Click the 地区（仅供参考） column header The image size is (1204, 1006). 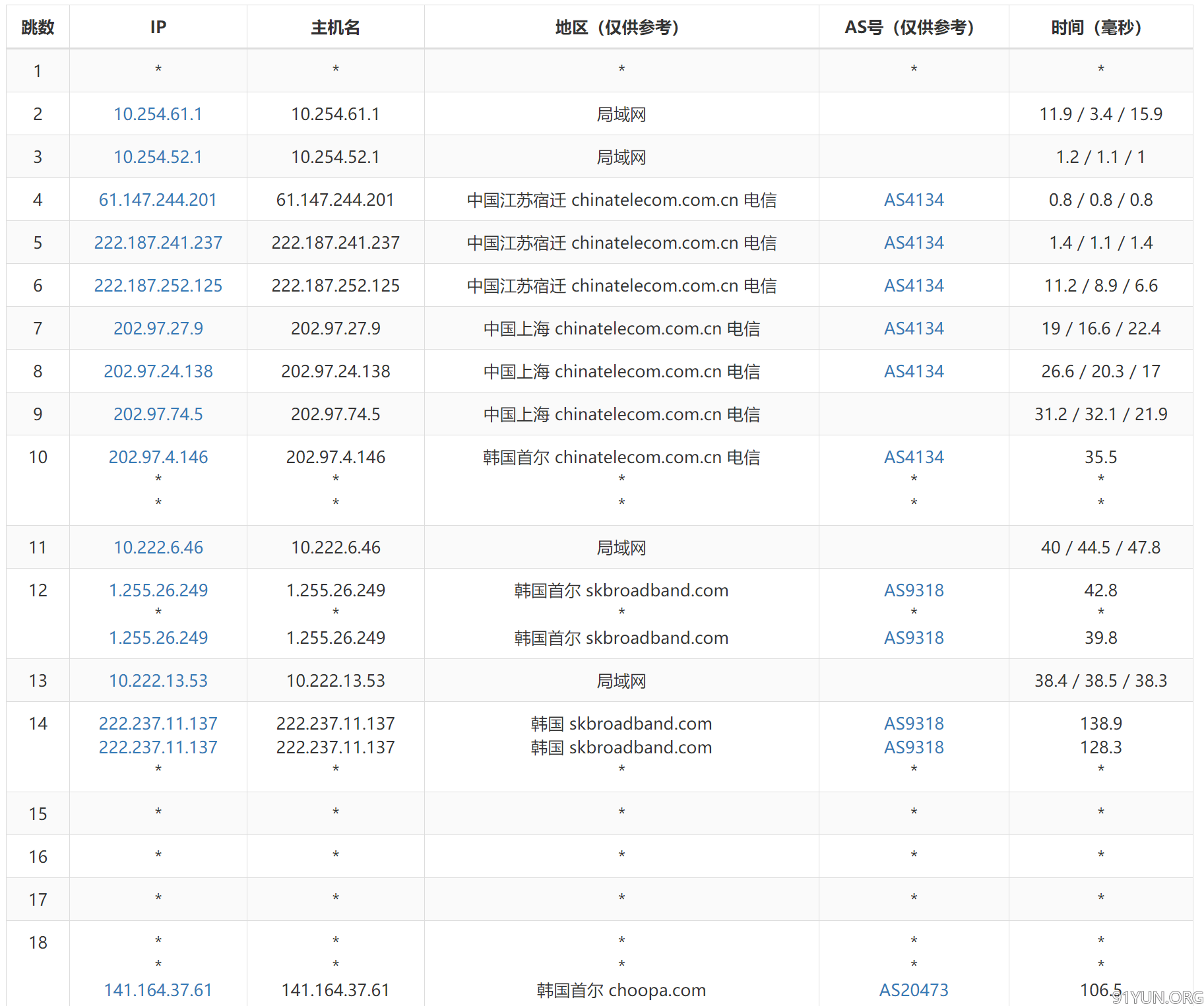[x=621, y=27]
